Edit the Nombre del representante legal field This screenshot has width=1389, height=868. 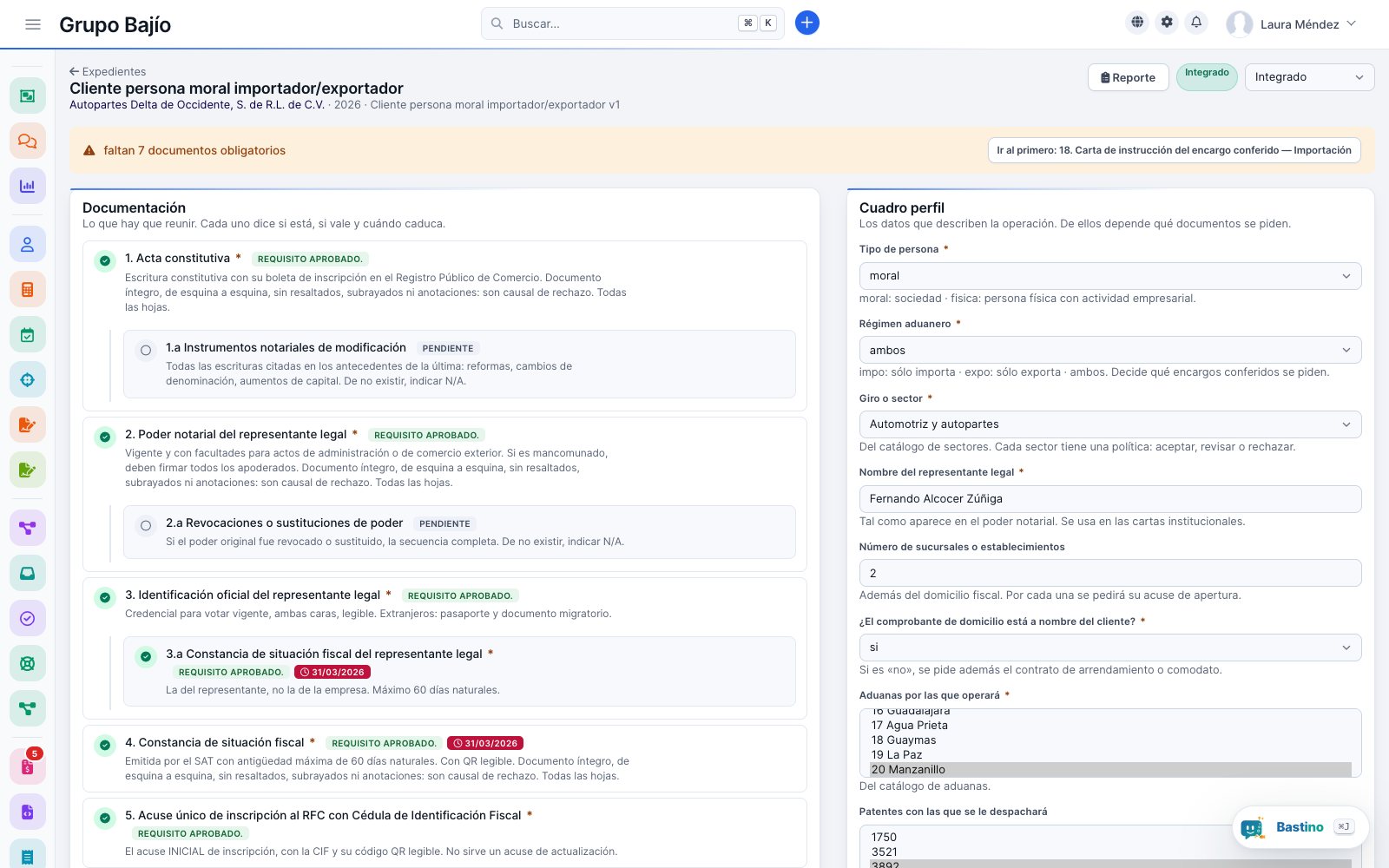1109,499
